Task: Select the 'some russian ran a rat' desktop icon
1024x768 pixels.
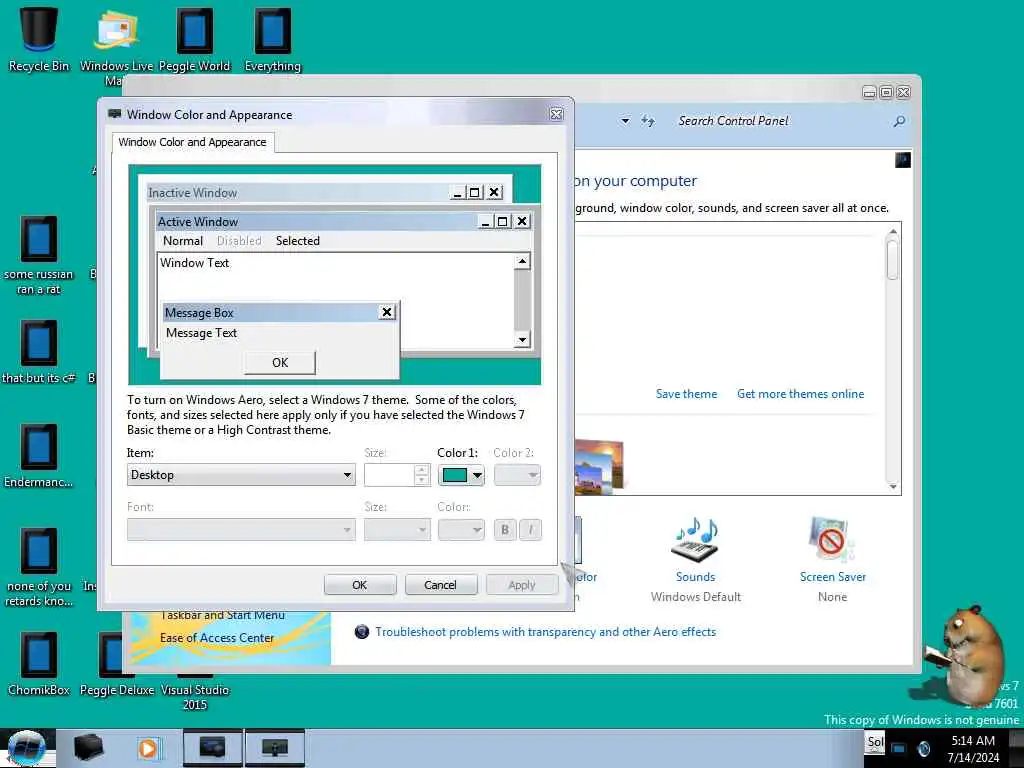Action: [x=39, y=256]
